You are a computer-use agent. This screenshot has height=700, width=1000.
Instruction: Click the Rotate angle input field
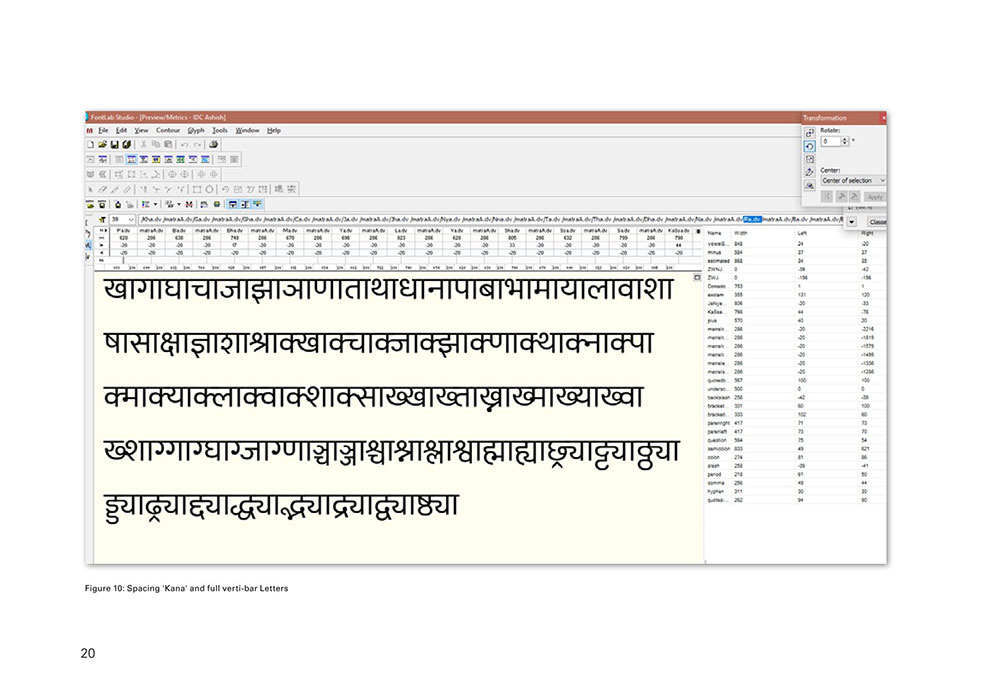(x=831, y=141)
